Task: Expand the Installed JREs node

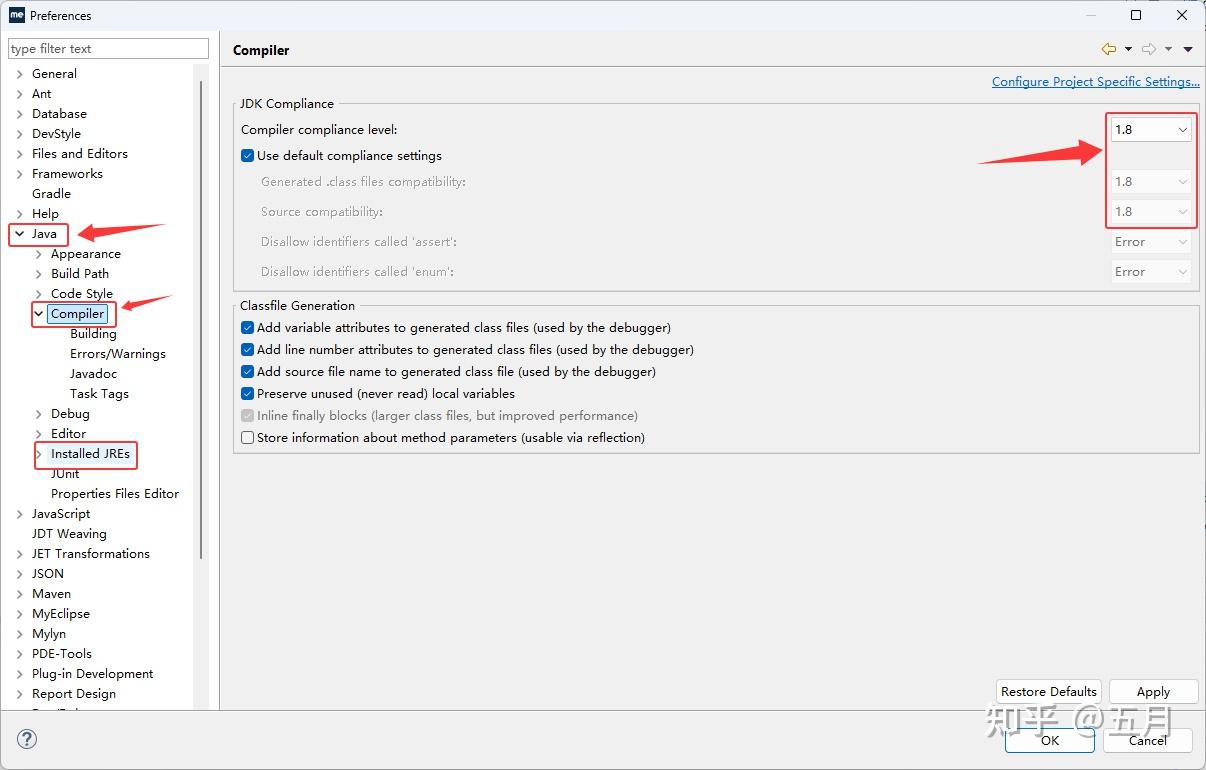Action: pos(39,454)
